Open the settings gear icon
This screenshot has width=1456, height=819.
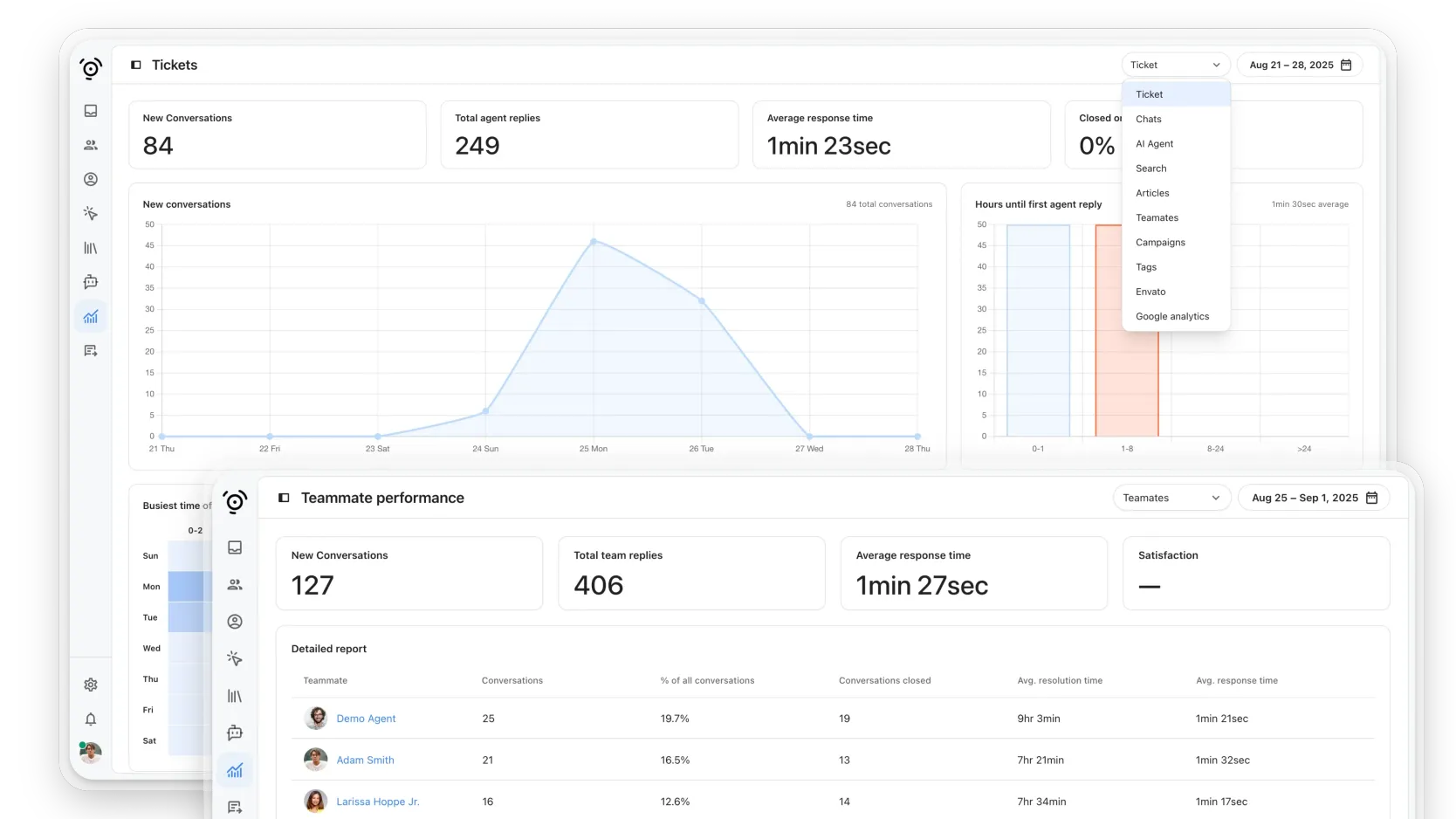click(91, 685)
